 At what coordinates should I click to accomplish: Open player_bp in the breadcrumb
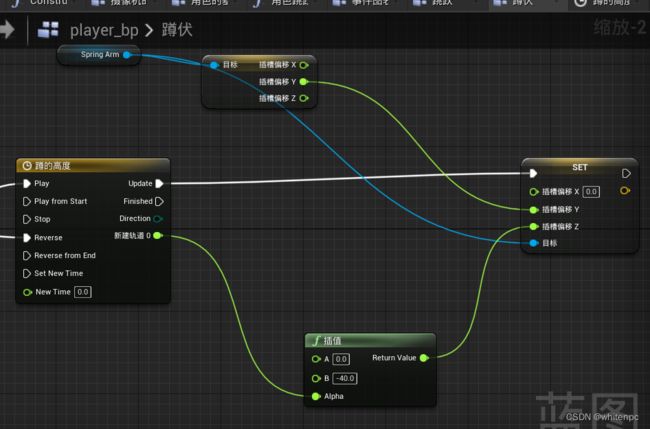[x=104, y=30]
